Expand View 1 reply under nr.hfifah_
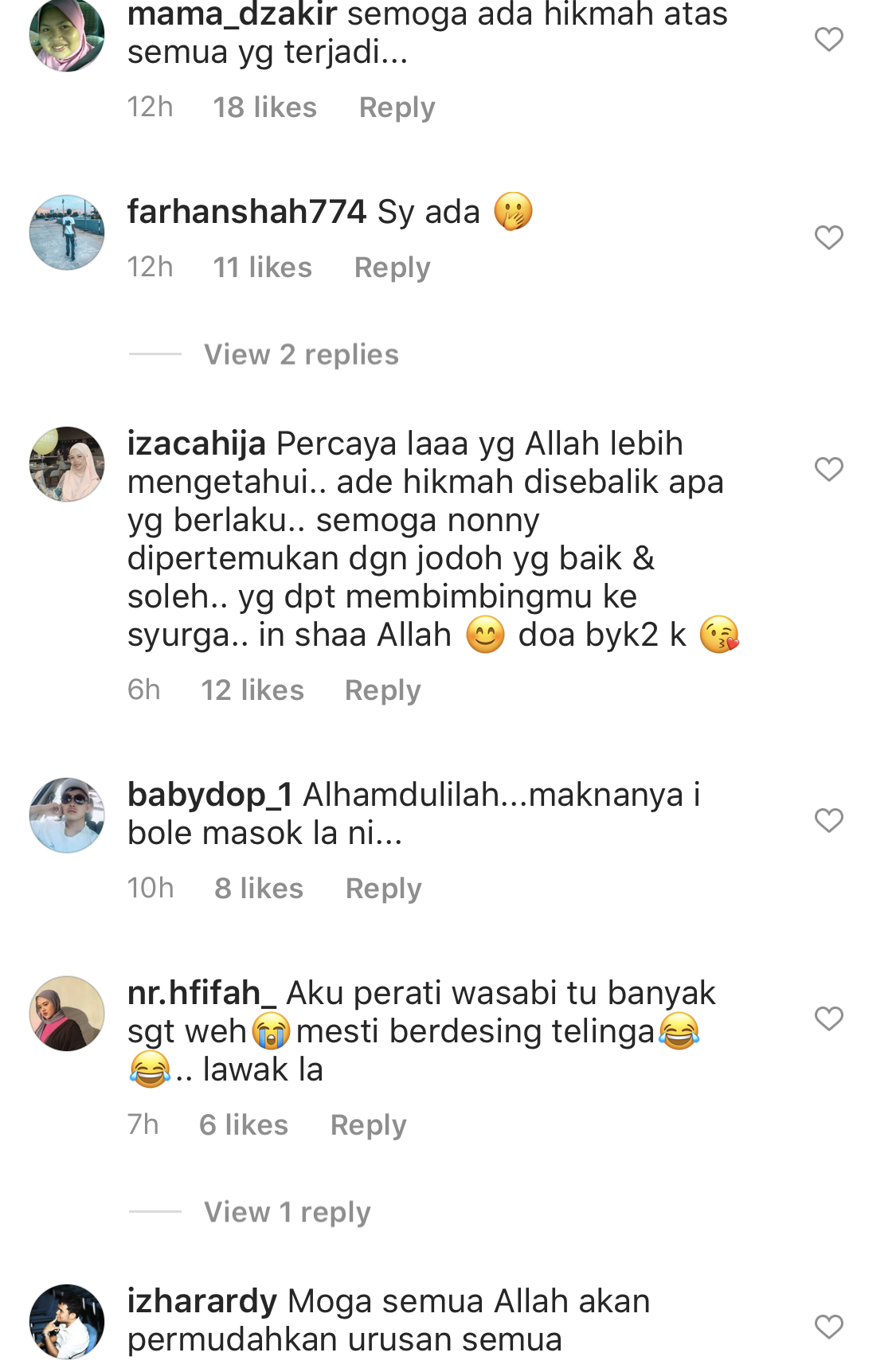The width and height of the screenshot is (896, 1372). 287,1212
